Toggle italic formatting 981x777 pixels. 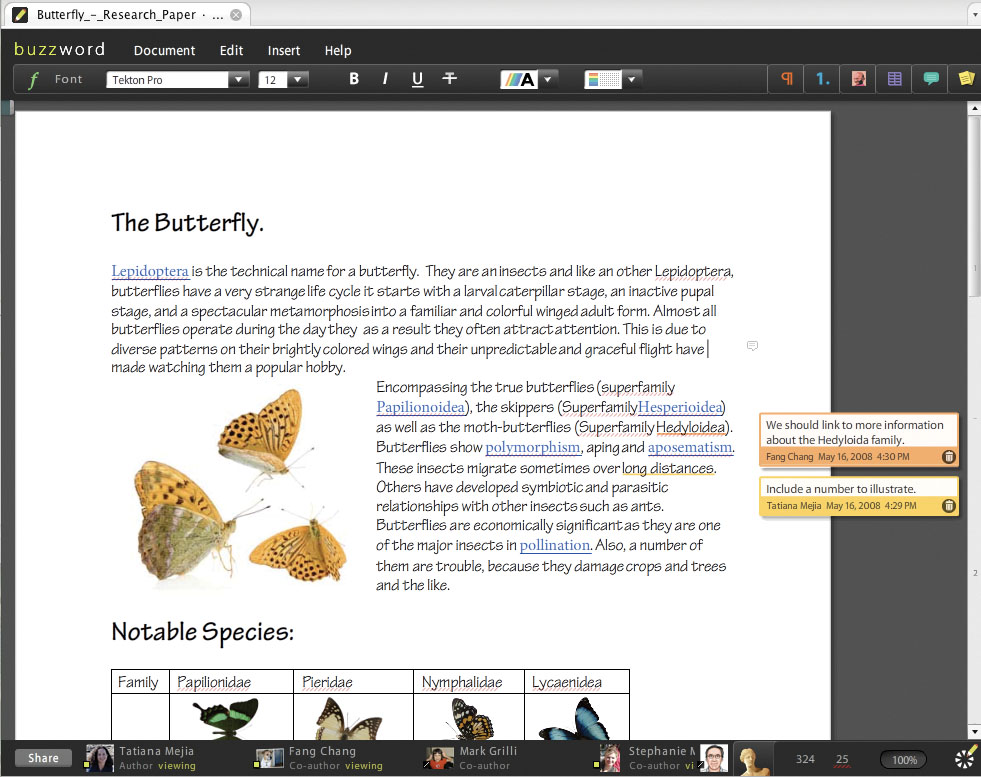click(385, 79)
